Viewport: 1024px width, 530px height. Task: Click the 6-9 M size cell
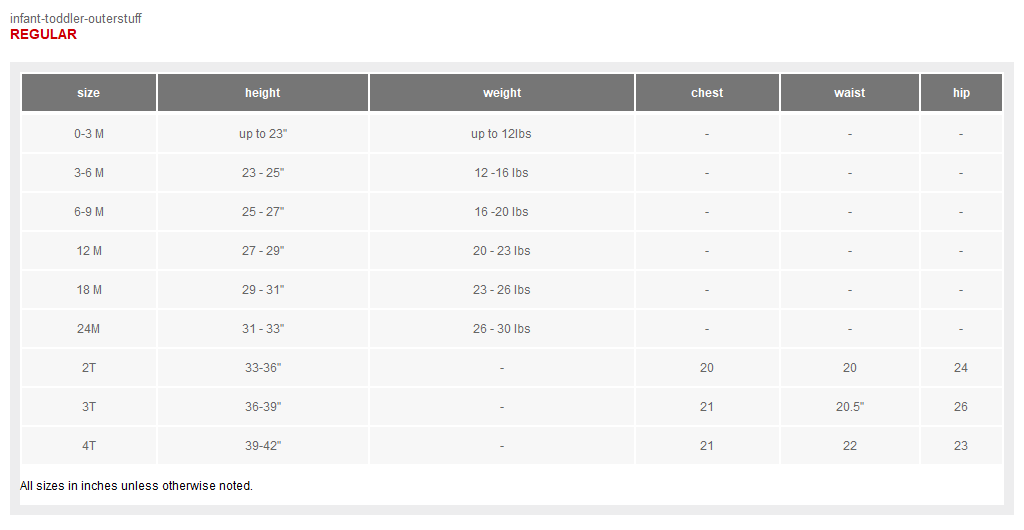[89, 212]
